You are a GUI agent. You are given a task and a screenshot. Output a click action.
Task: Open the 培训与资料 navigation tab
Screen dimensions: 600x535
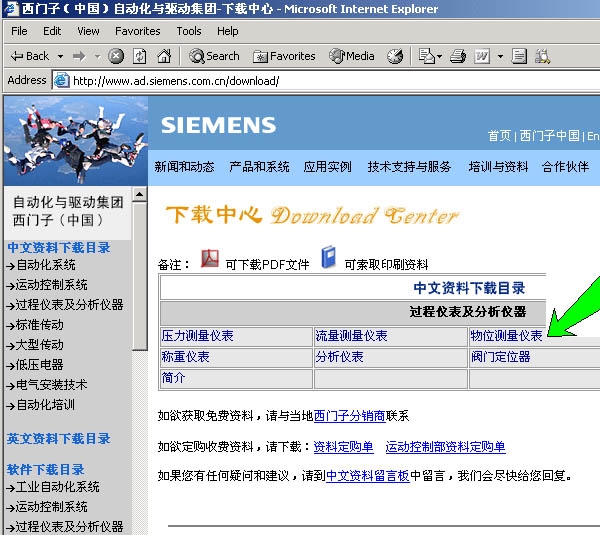[498, 167]
